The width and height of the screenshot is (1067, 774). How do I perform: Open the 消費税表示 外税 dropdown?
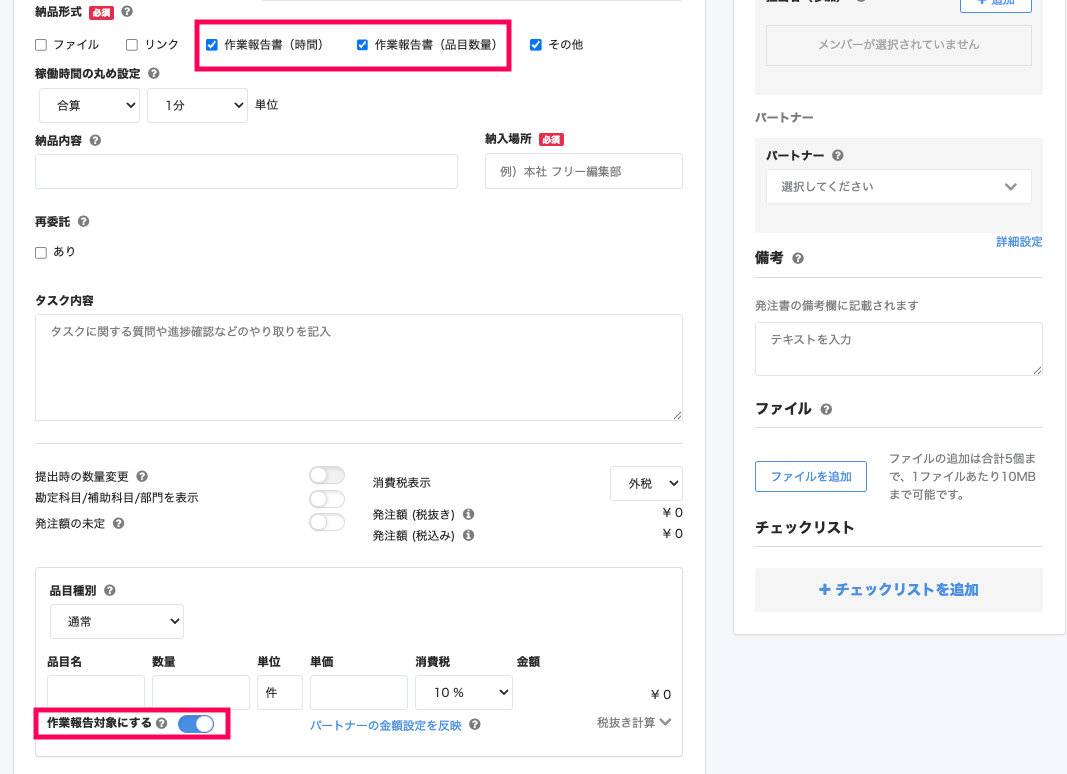click(646, 483)
